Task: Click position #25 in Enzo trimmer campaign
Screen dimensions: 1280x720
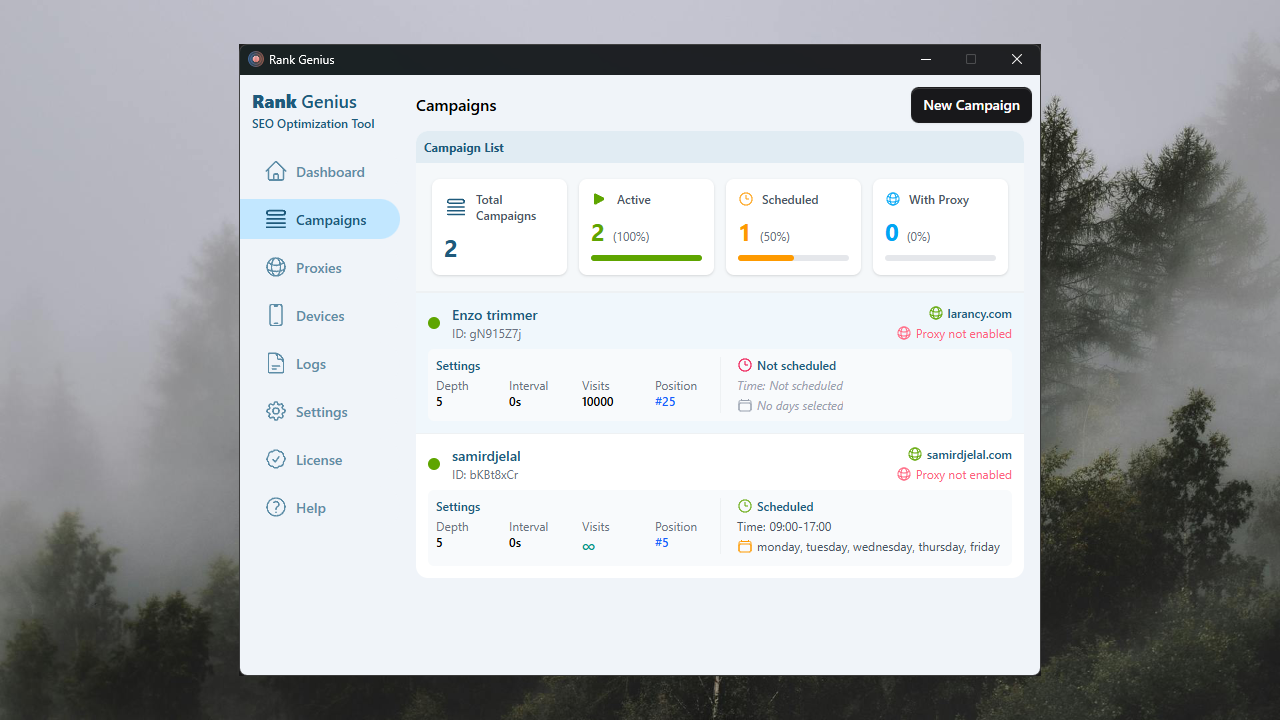Action: (x=665, y=402)
